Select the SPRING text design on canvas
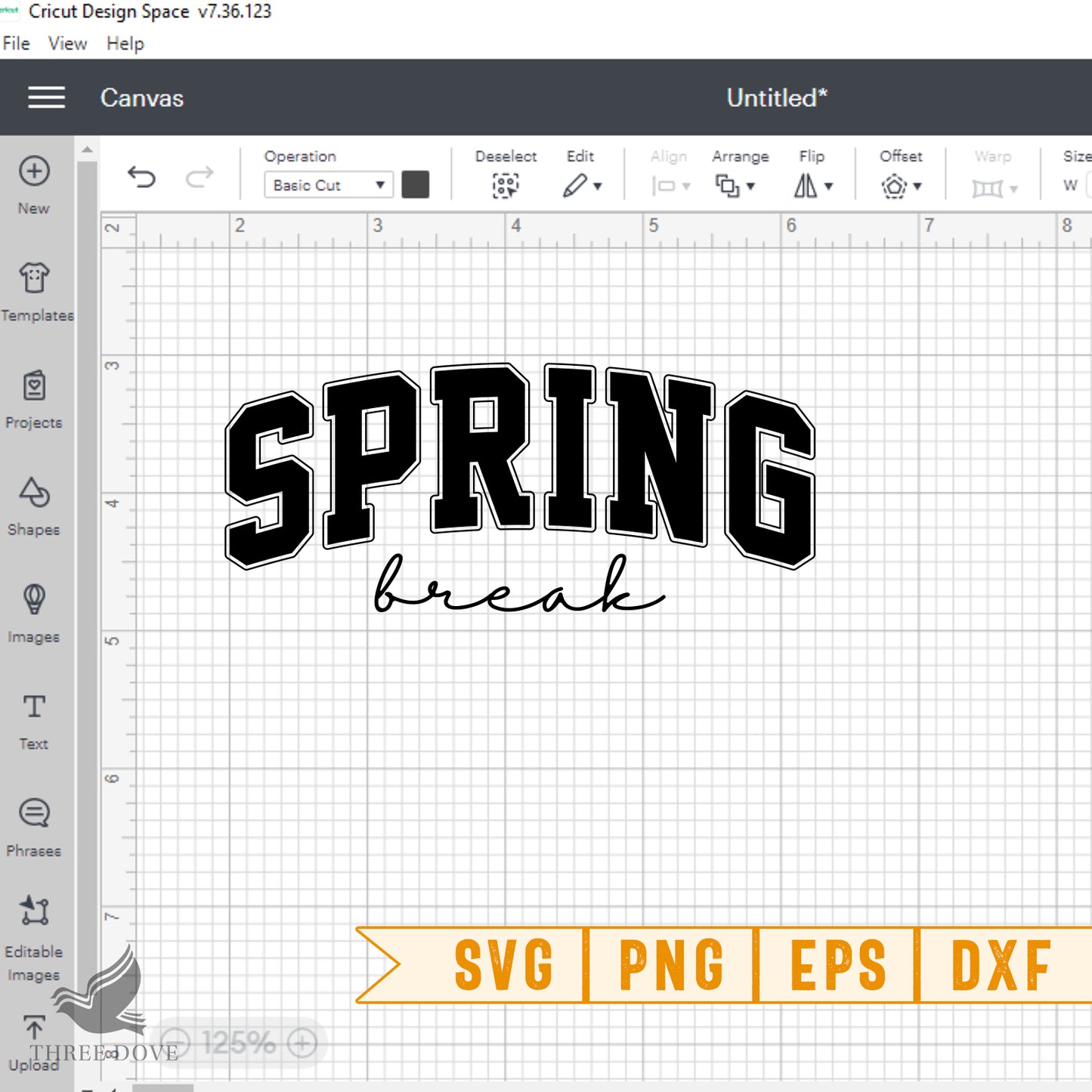 point(521,466)
